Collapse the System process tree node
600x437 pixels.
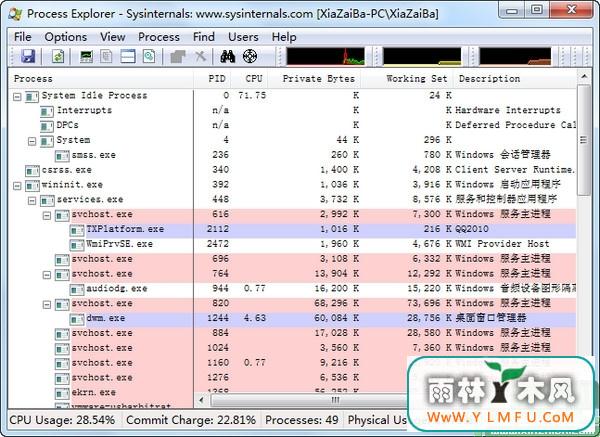32,141
